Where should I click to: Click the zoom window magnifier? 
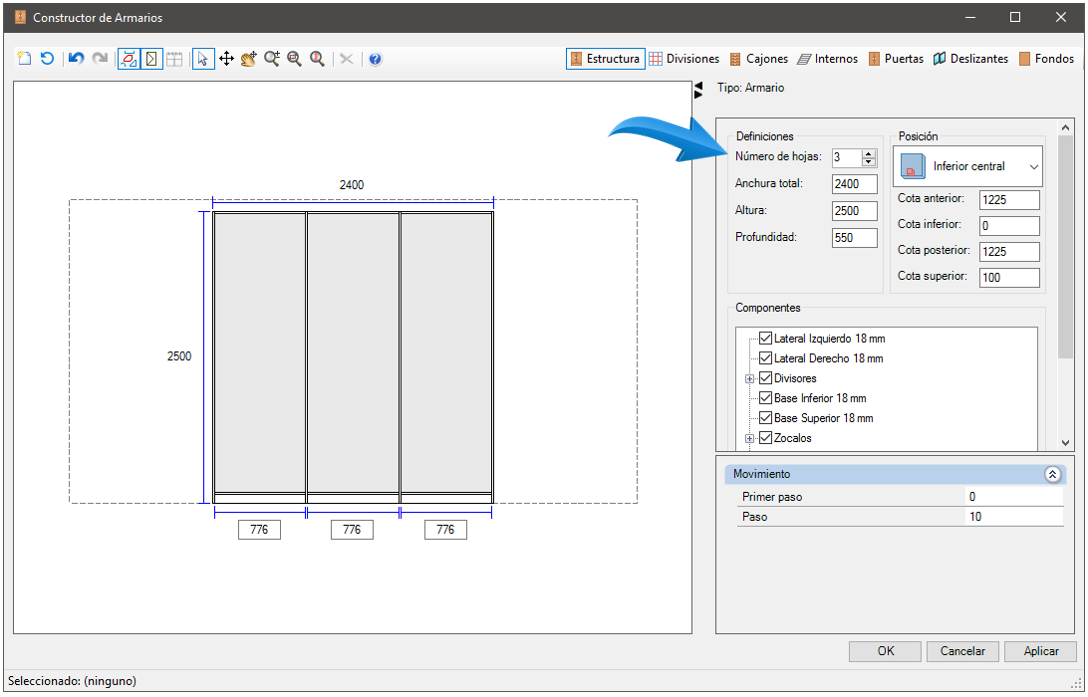[x=294, y=59]
